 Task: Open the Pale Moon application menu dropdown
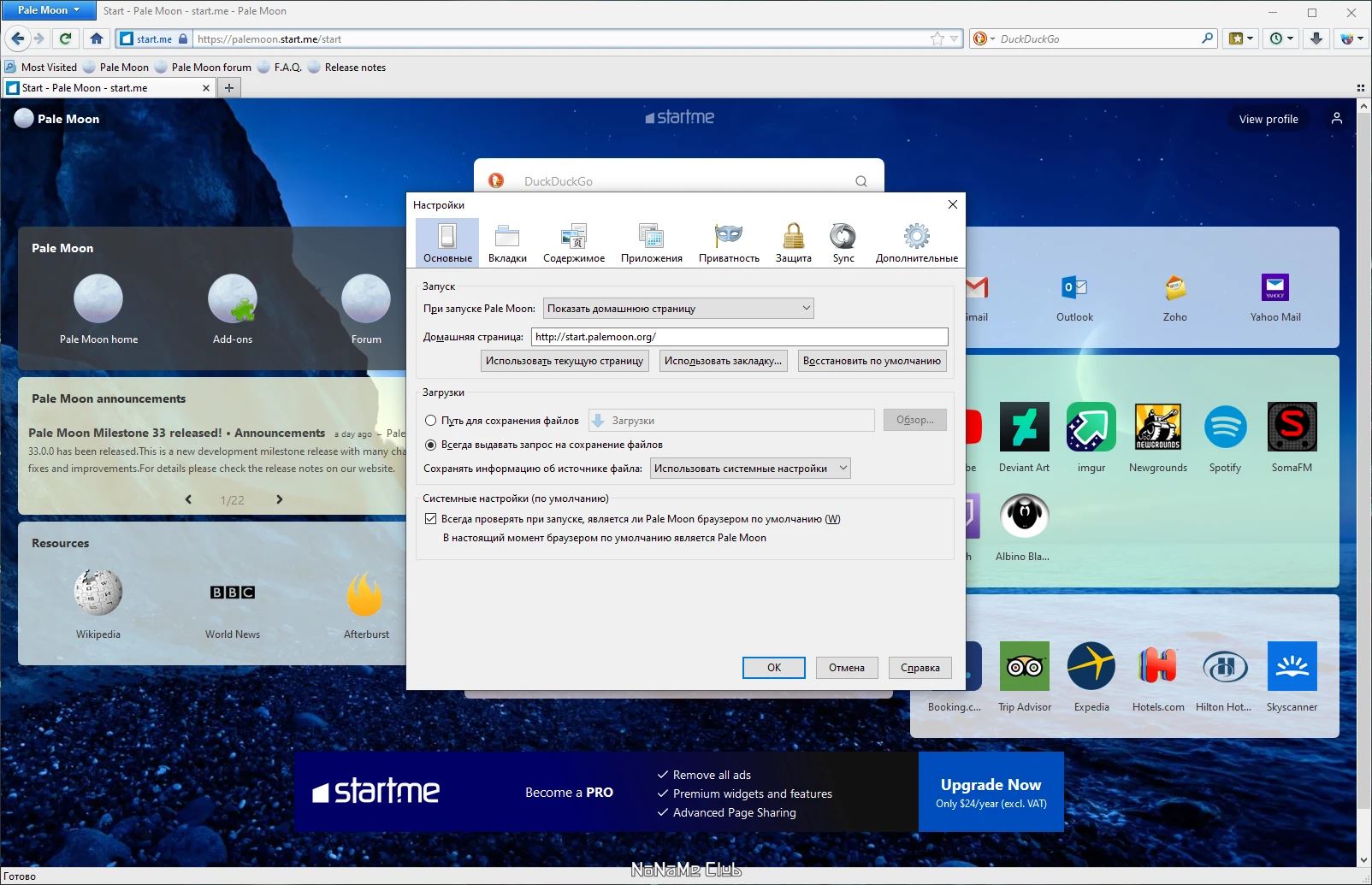tap(49, 10)
